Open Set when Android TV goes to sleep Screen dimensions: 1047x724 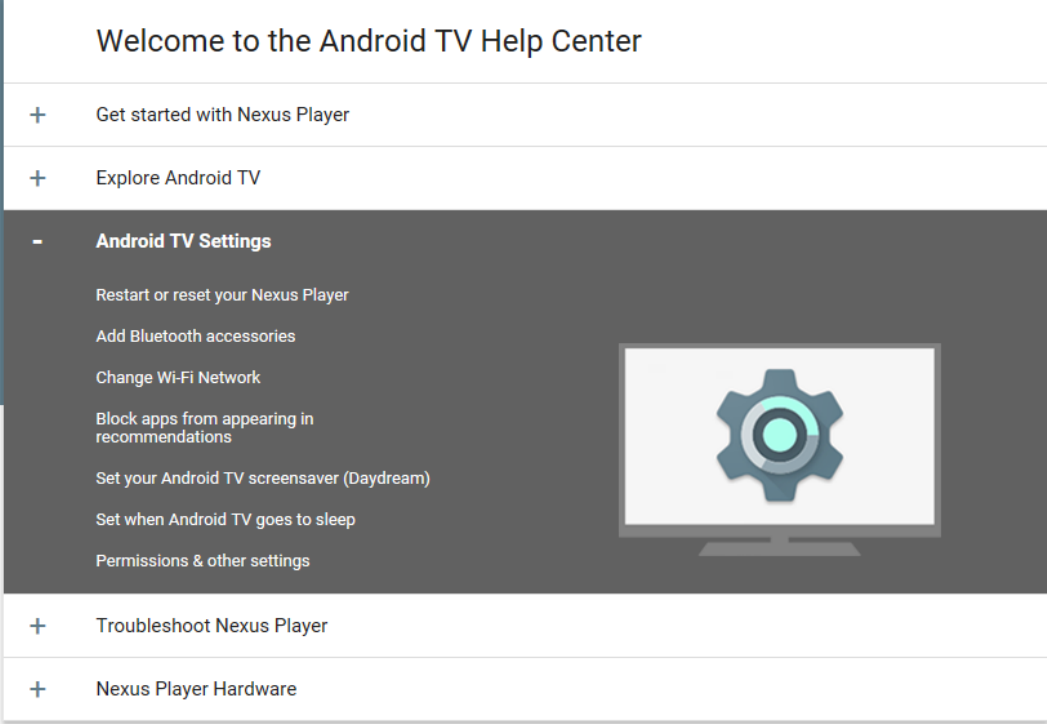click(226, 520)
